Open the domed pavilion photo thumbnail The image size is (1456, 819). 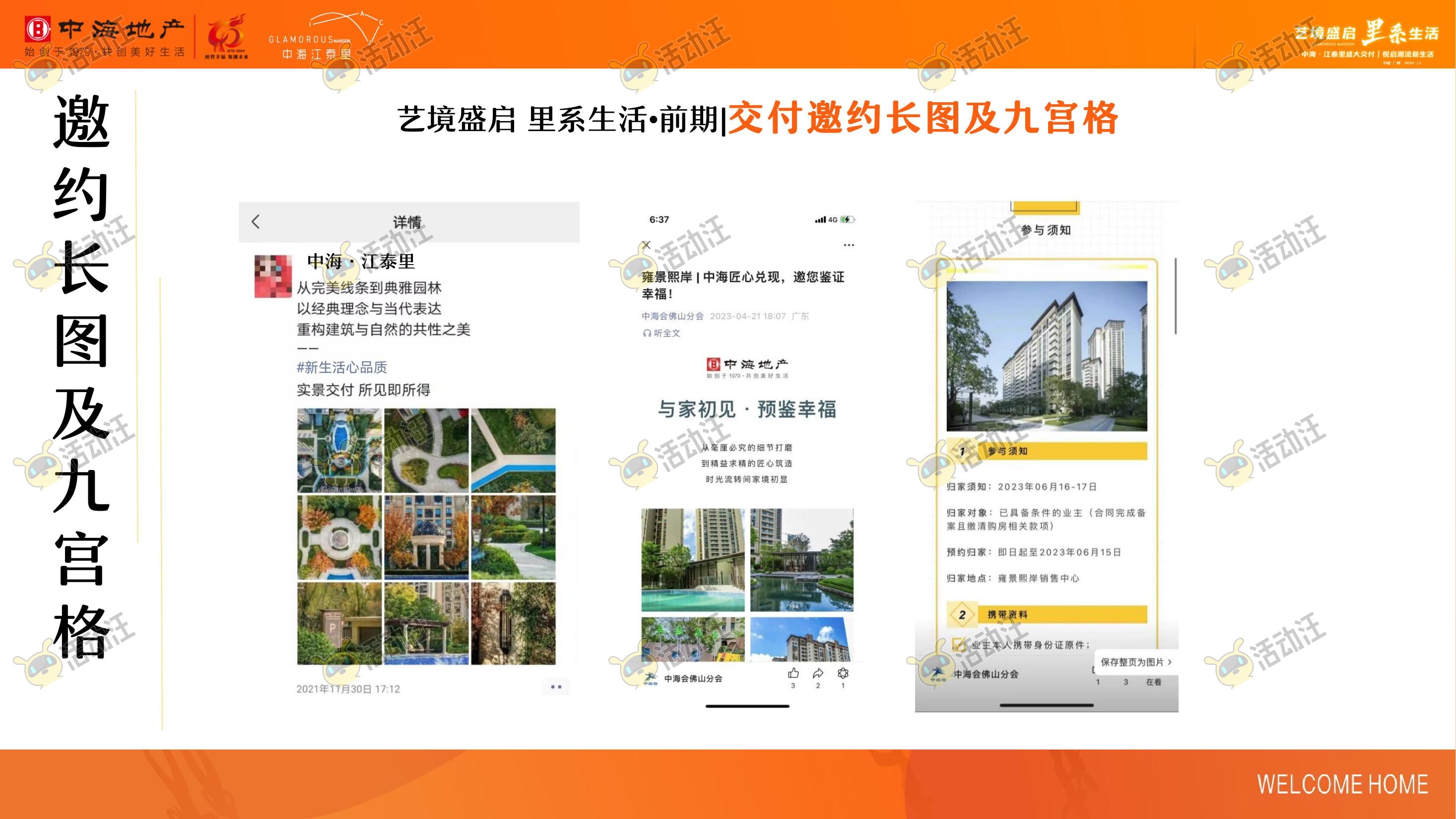coord(427,538)
